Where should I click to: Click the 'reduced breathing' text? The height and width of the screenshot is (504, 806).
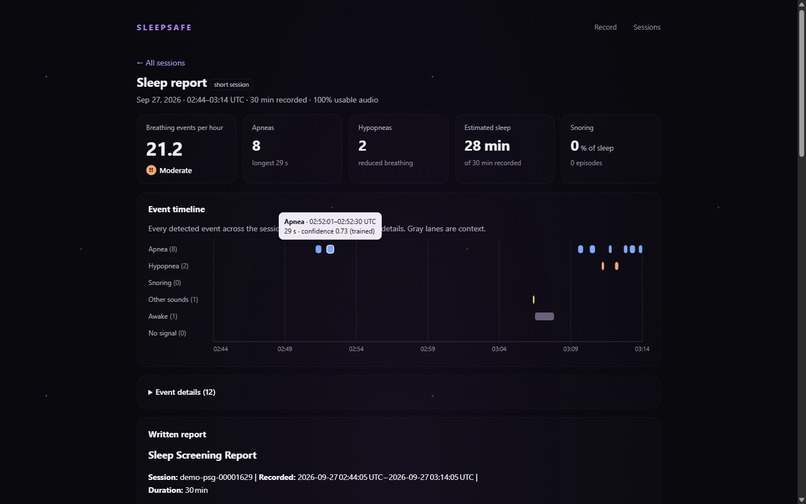tap(386, 163)
